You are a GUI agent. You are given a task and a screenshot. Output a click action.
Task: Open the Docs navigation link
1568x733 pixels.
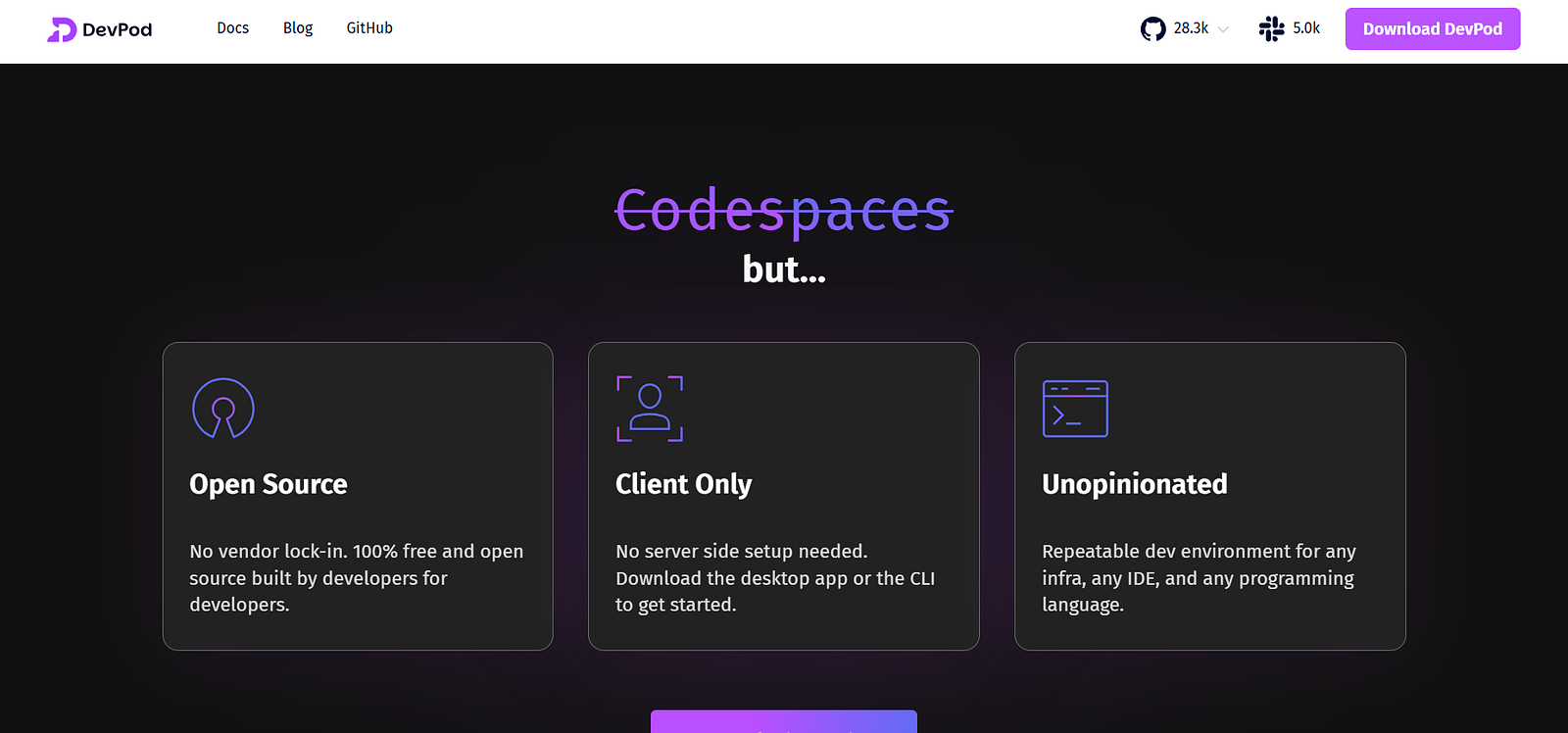[x=233, y=28]
